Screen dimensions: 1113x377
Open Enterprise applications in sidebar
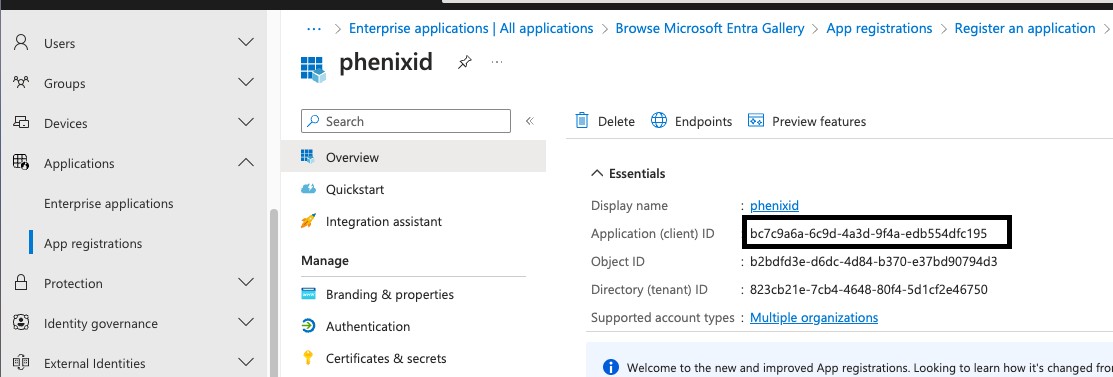tap(109, 204)
